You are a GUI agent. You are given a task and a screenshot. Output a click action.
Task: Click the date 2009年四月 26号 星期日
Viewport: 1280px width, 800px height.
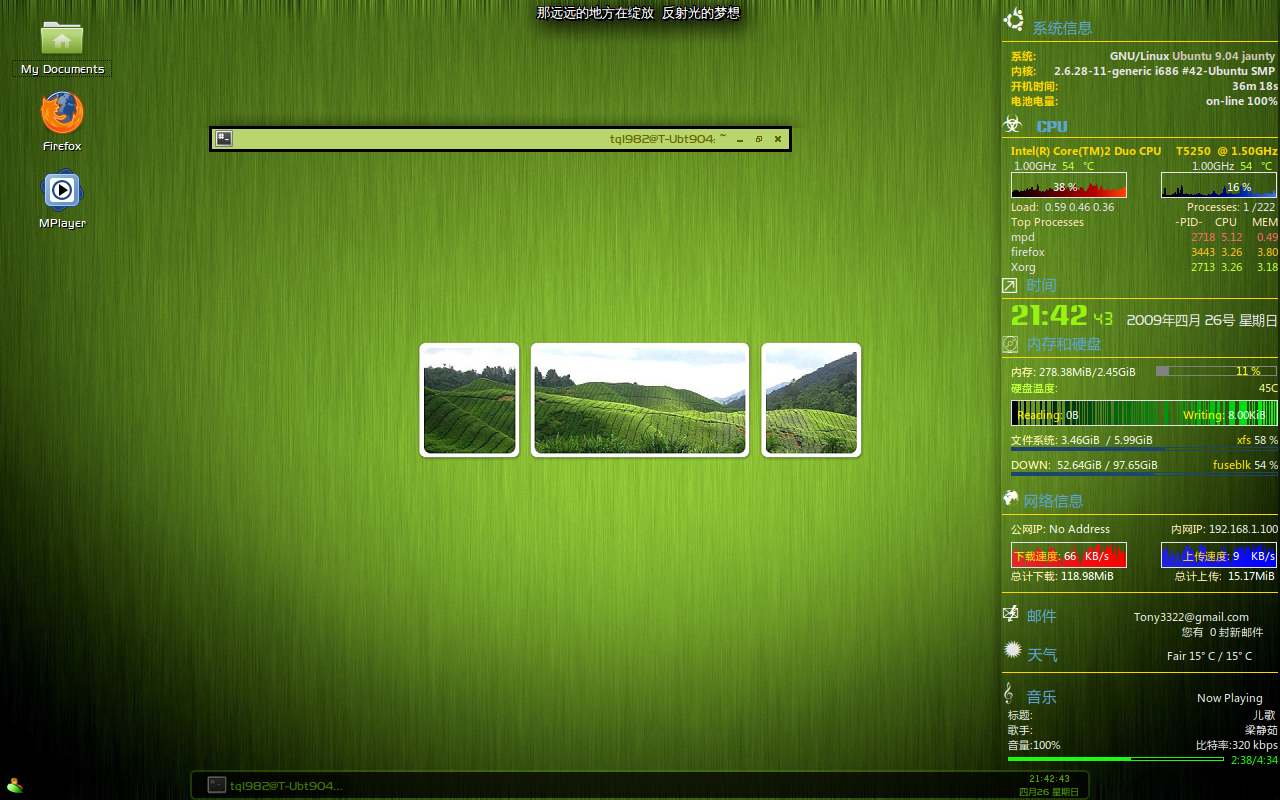[1202, 321]
